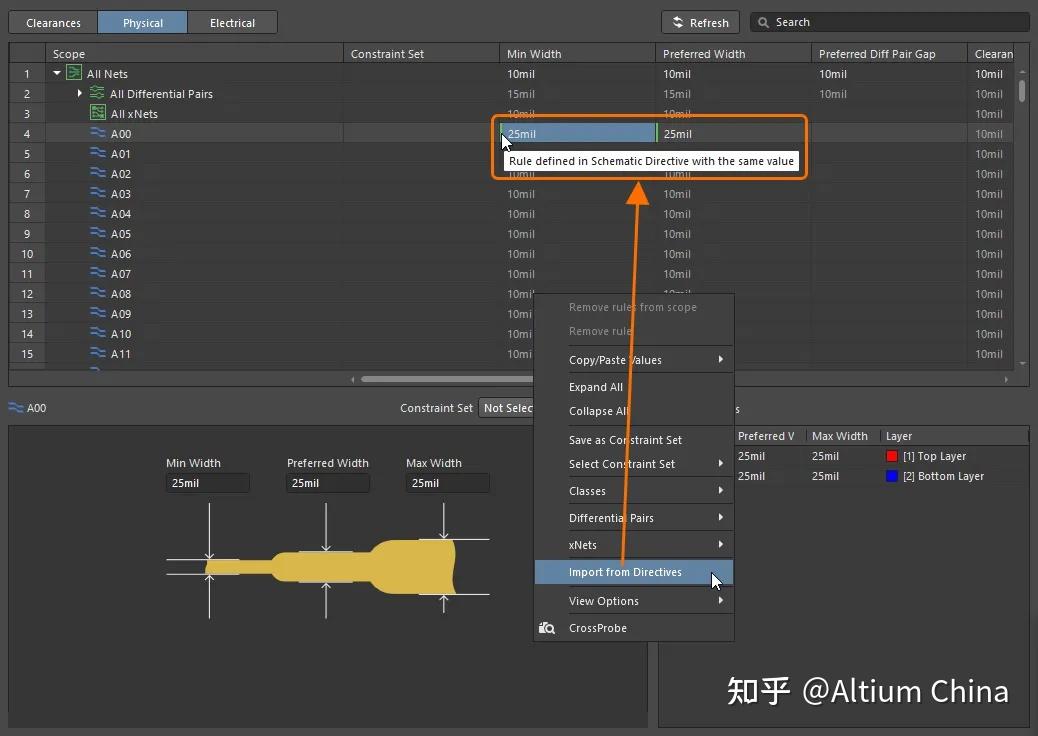Viewport: 1038px width, 736px height.
Task: Click the CrossProbe camera icon
Action: click(x=547, y=627)
